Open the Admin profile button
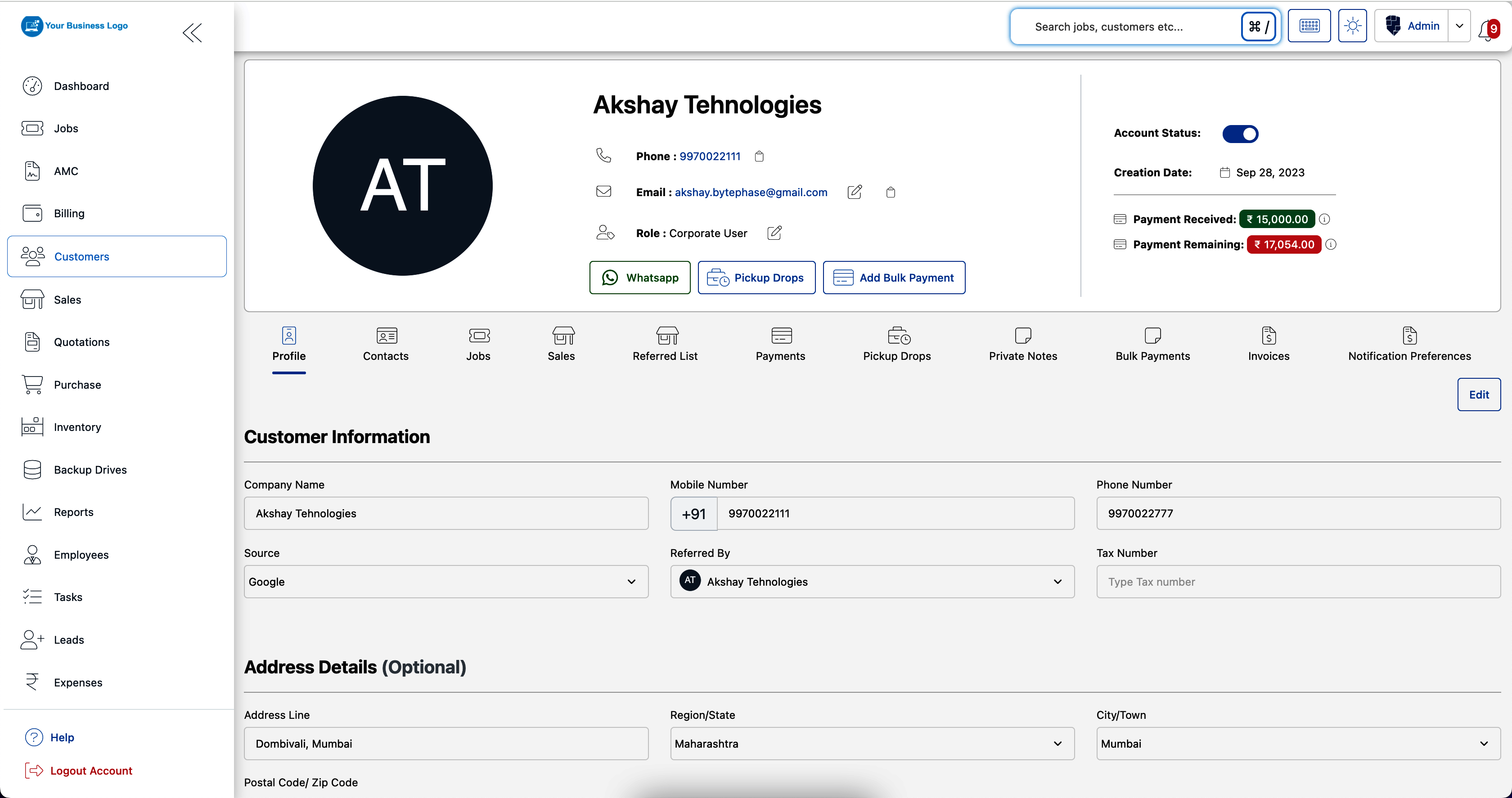The width and height of the screenshot is (1512, 798). click(x=1412, y=26)
